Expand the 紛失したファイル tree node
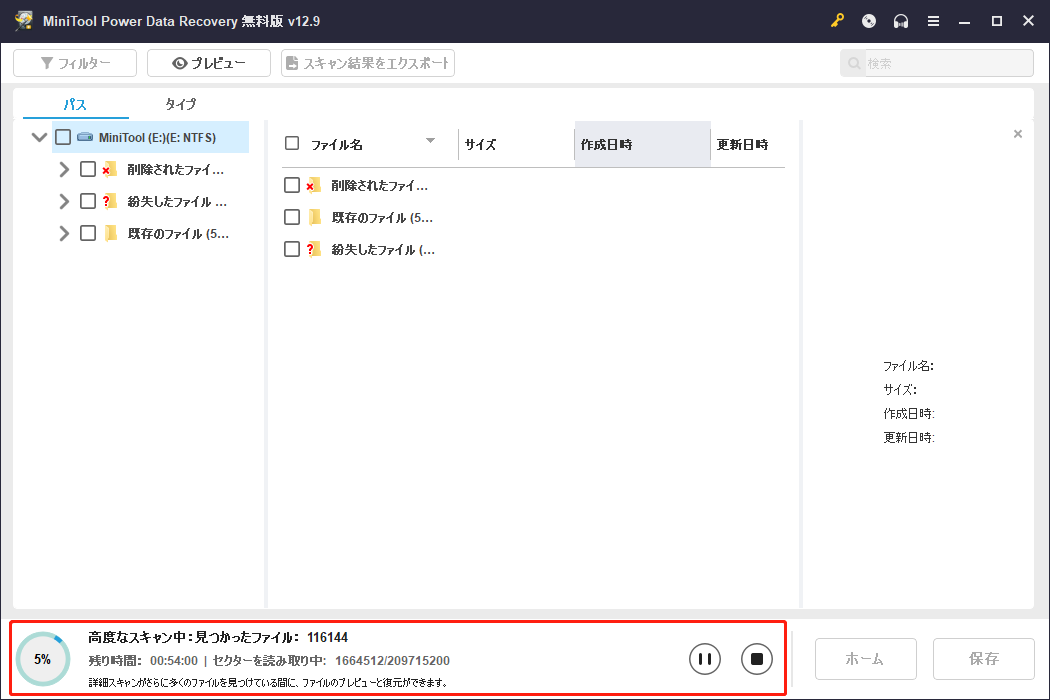The image size is (1050, 700). 64,201
